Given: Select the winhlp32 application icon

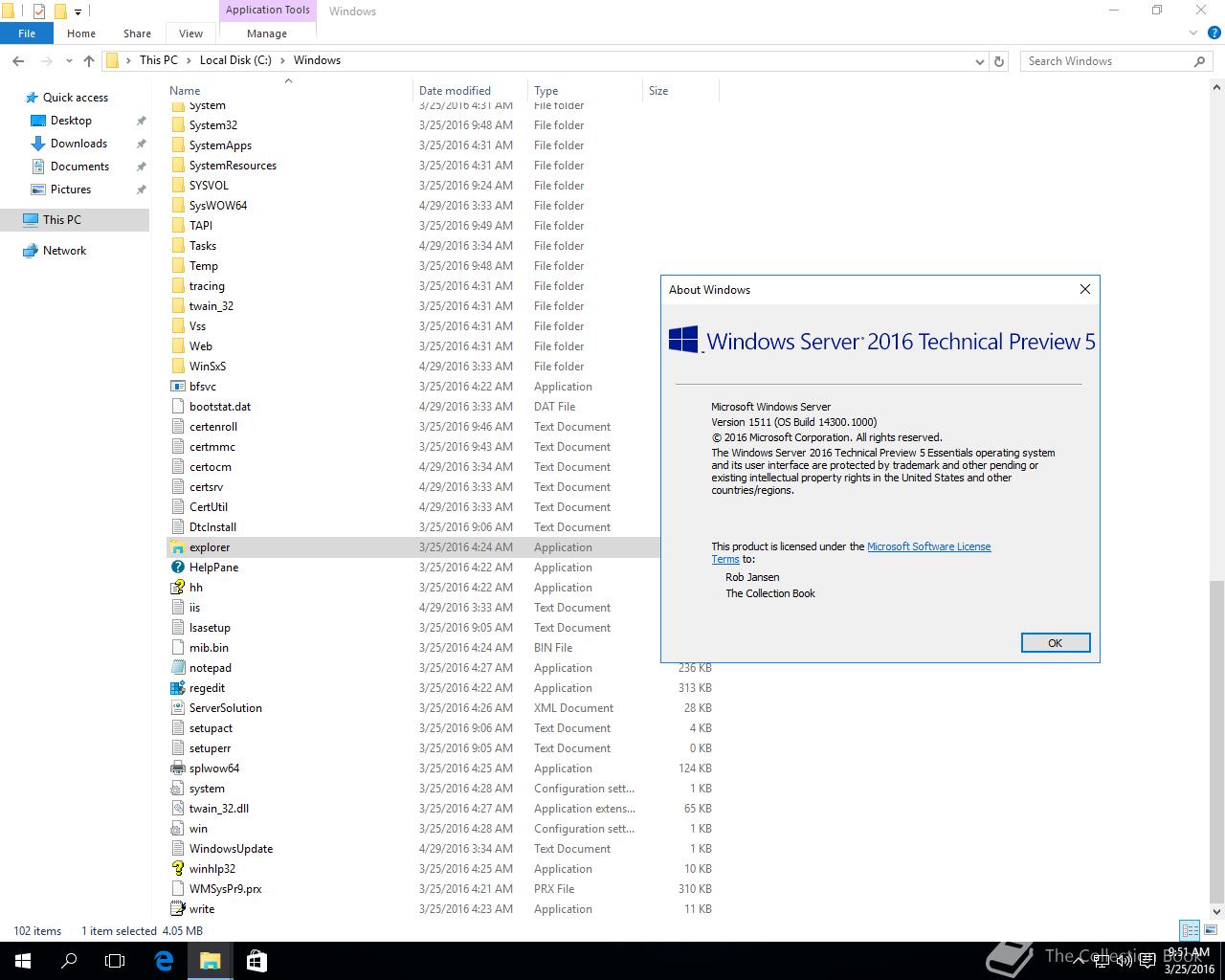Looking at the screenshot, I should [x=177, y=869].
